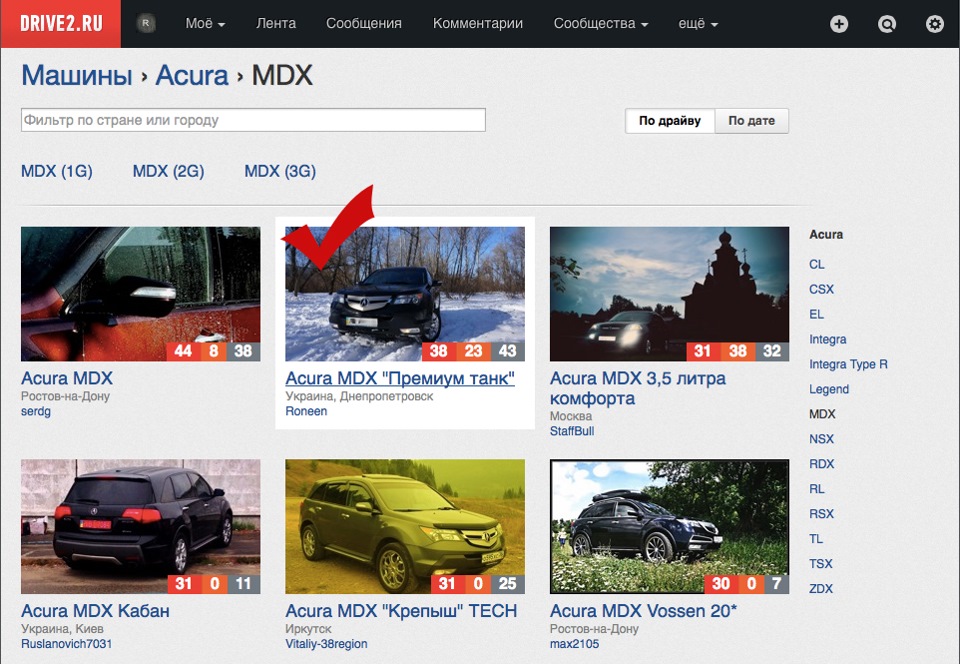Select RSX in Acura model list
The height and width of the screenshot is (664, 960).
(821, 514)
